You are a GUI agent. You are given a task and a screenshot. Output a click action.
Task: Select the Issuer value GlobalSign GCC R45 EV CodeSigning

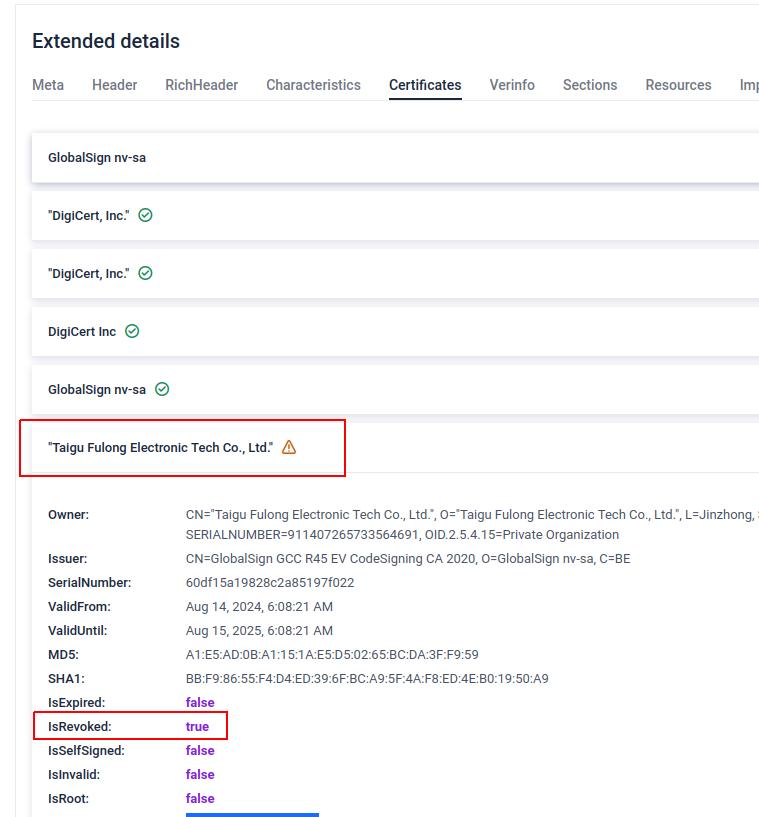(x=408, y=559)
